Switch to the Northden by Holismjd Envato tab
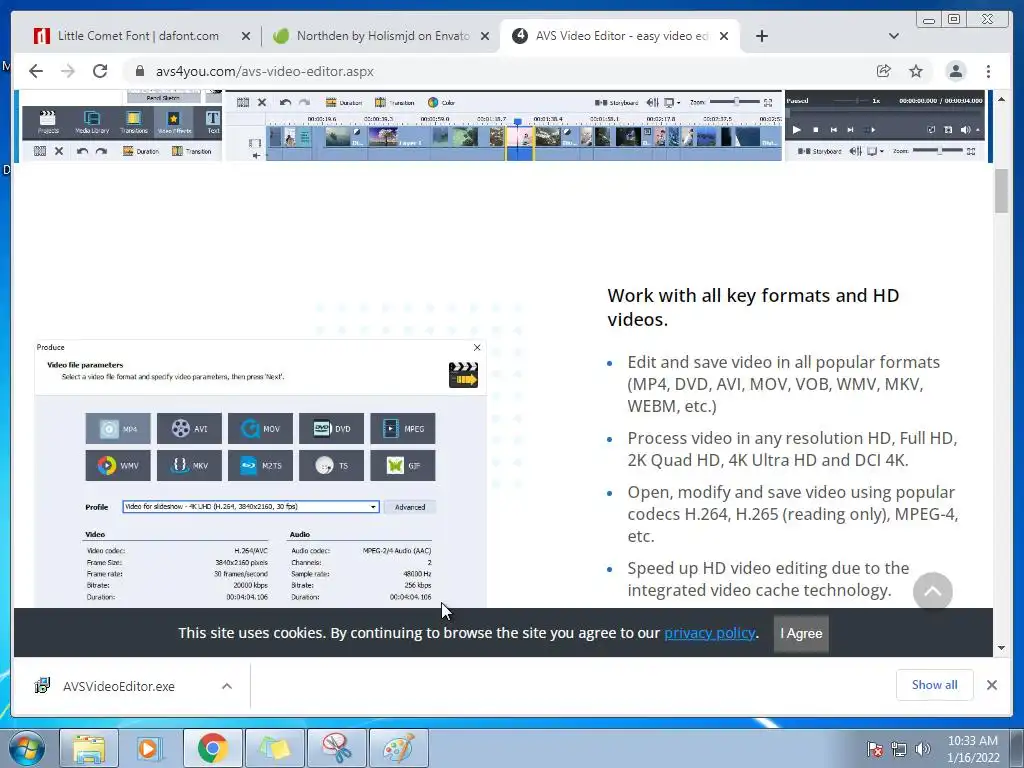The height and width of the screenshot is (768, 1024). [383, 36]
